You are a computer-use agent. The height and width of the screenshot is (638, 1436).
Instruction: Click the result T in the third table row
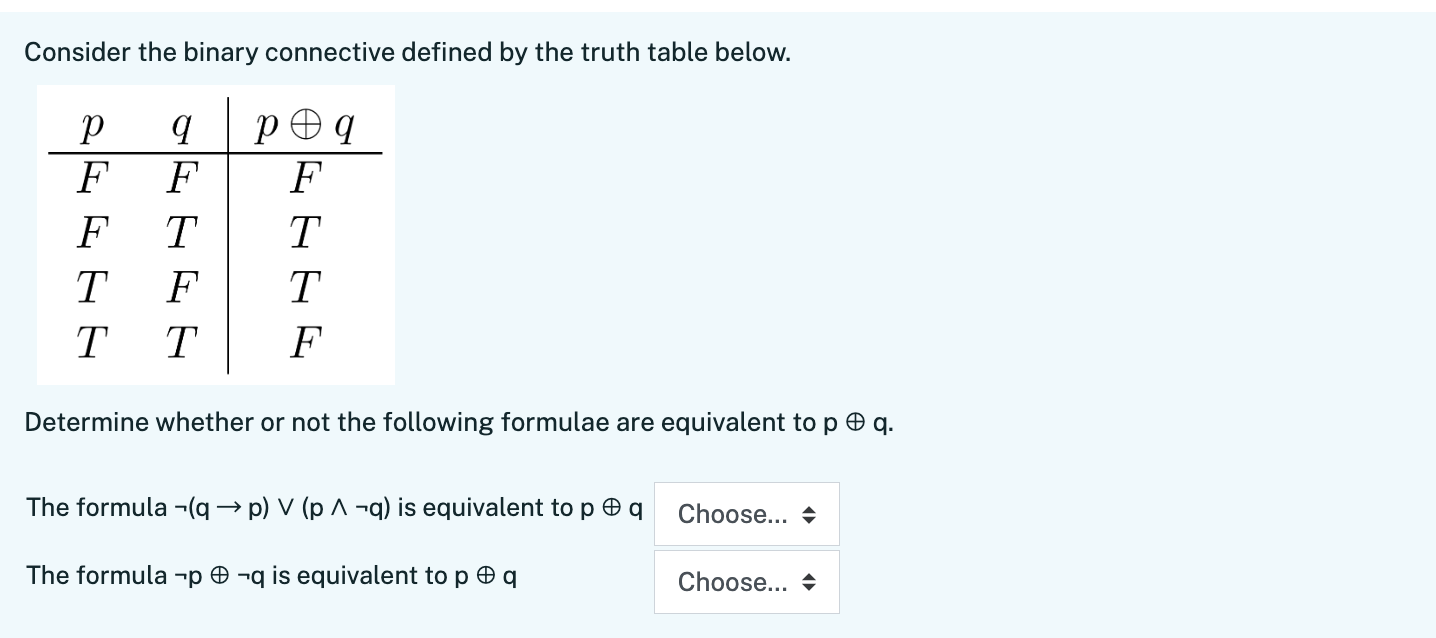[305, 291]
